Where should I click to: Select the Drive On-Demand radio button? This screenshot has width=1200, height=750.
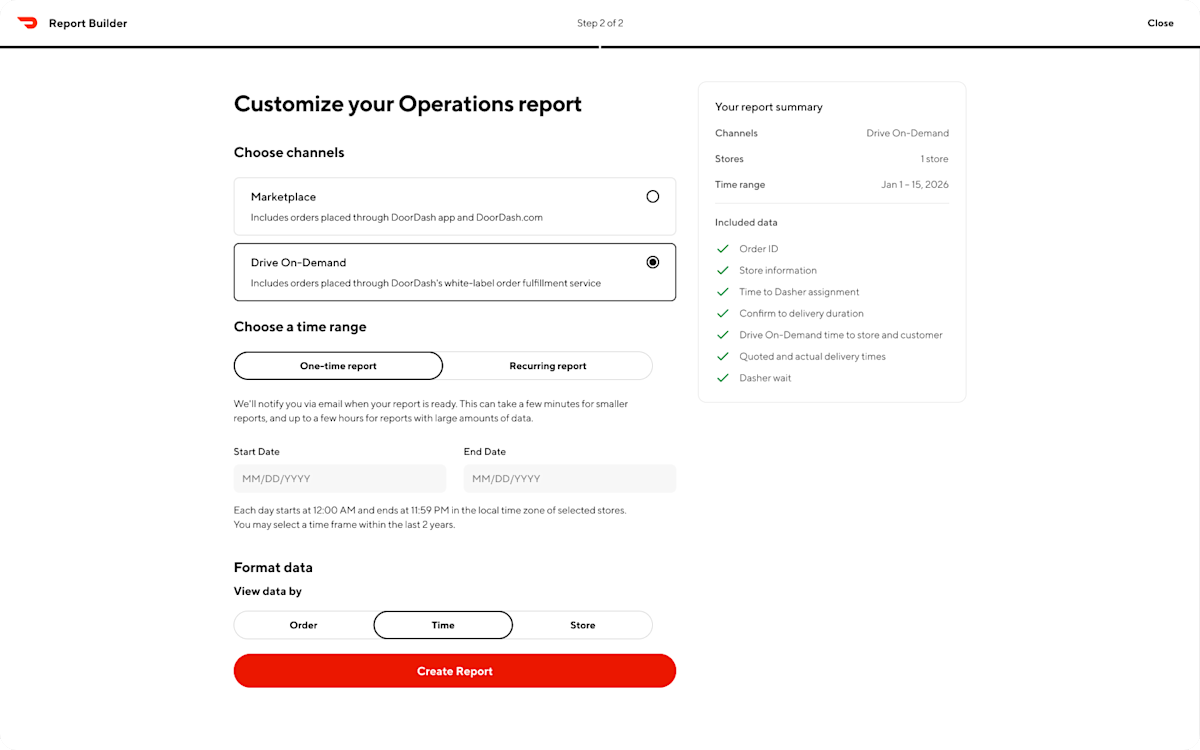tap(653, 262)
